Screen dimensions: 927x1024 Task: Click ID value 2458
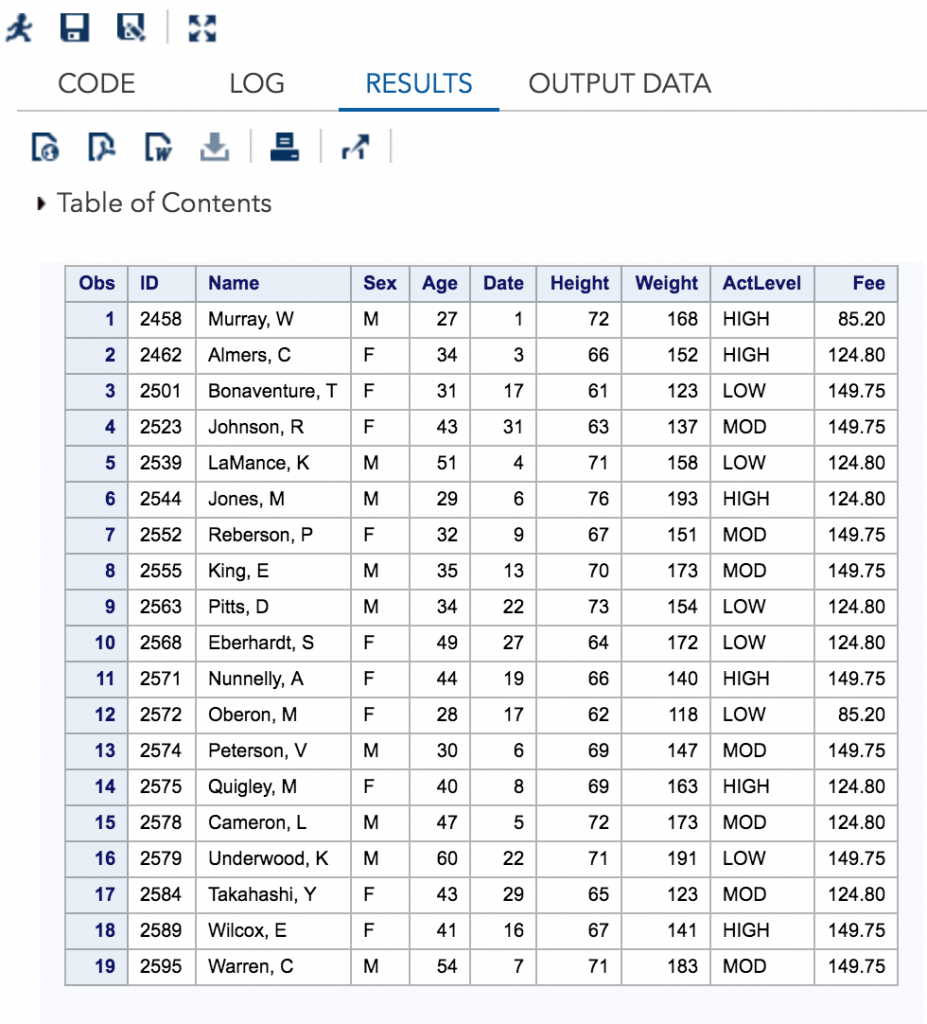pyautogui.click(x=161, y=319)
